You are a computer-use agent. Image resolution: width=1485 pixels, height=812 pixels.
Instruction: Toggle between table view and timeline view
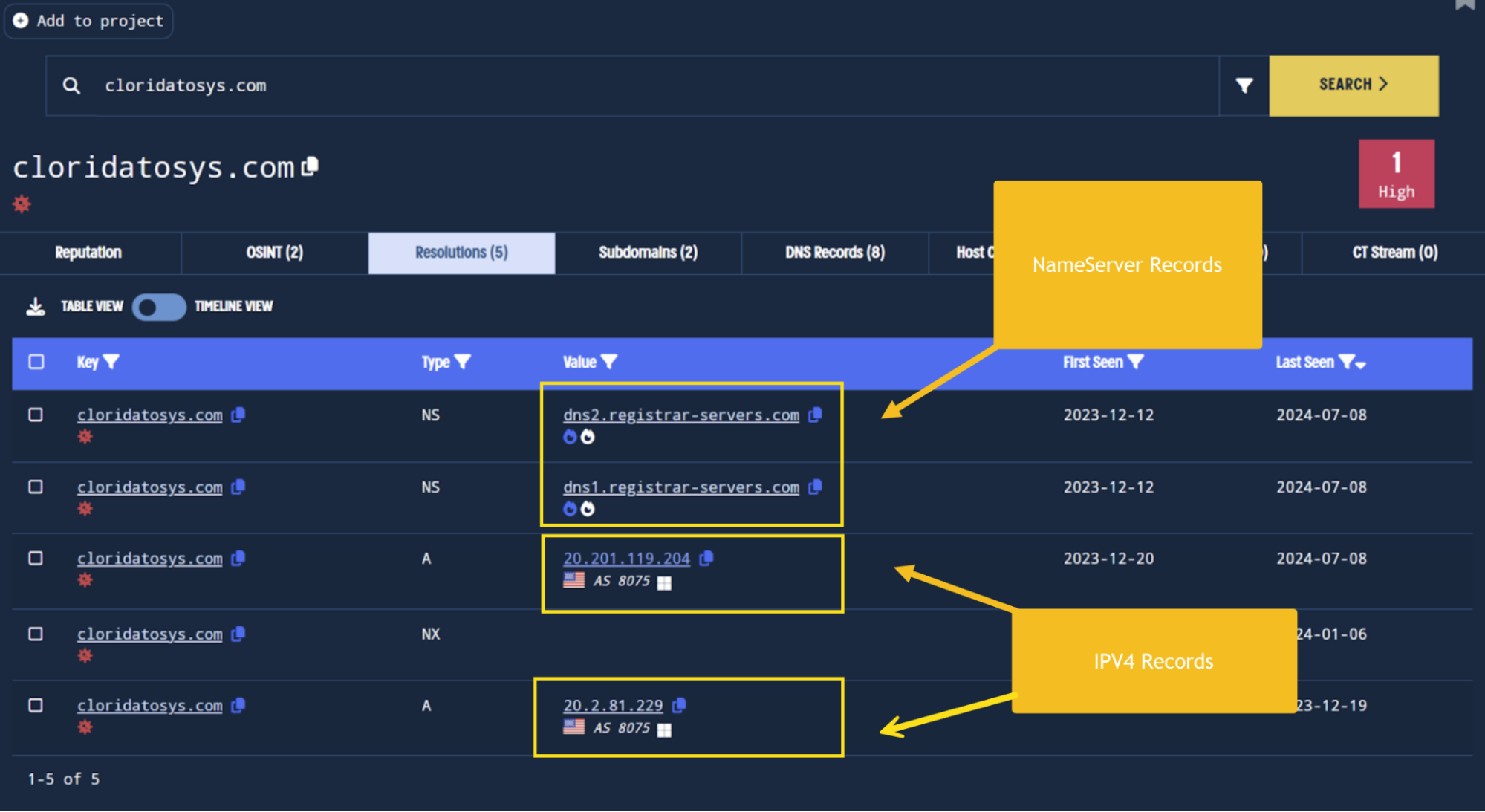(x=159, y=307)
